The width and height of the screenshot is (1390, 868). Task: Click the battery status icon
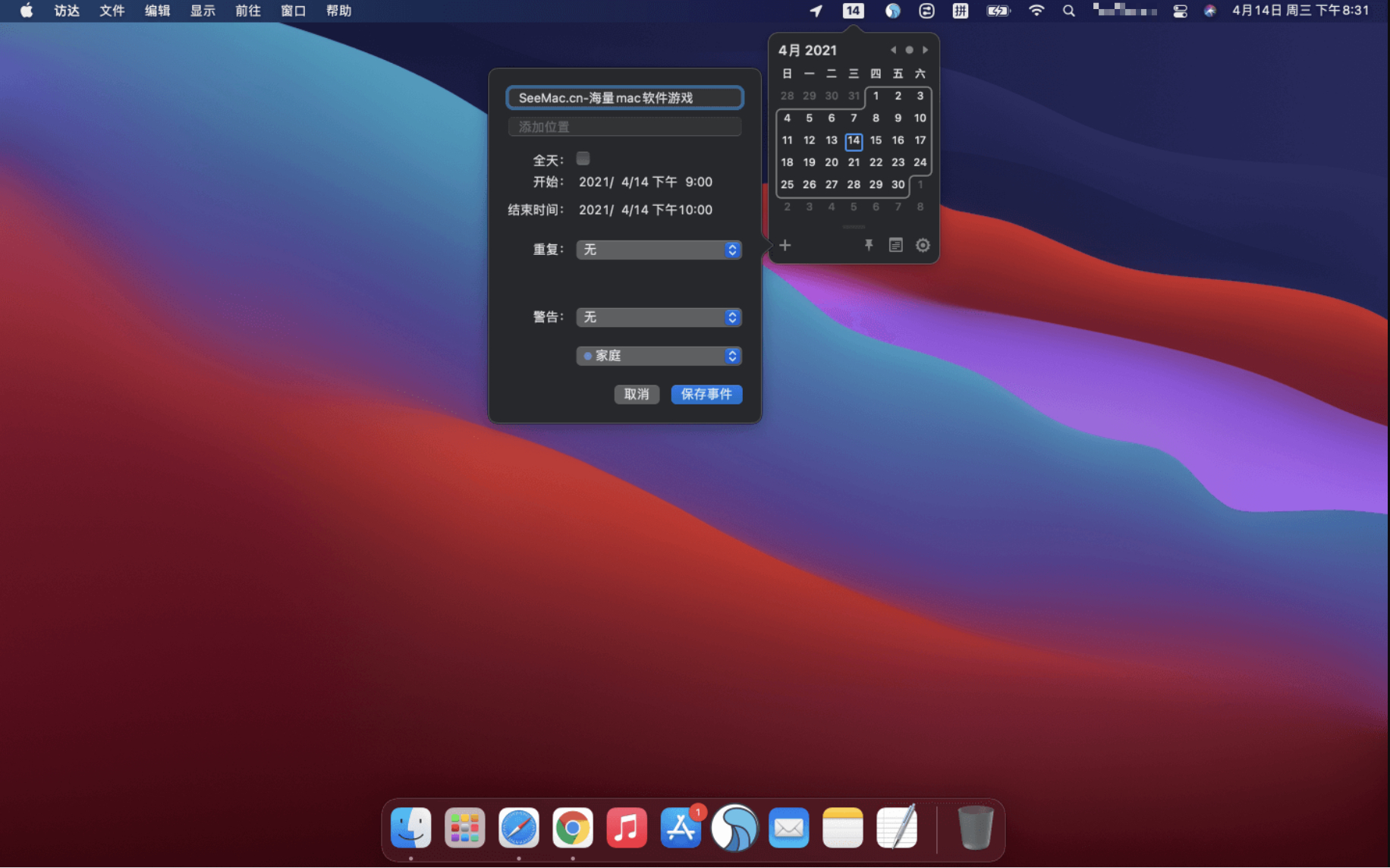pyautogui.click(x=998, y=11)
